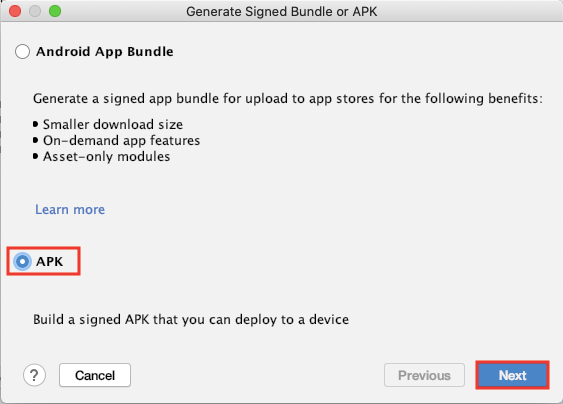
Task: Open help via the question mark icon
Action: point(34,375)
